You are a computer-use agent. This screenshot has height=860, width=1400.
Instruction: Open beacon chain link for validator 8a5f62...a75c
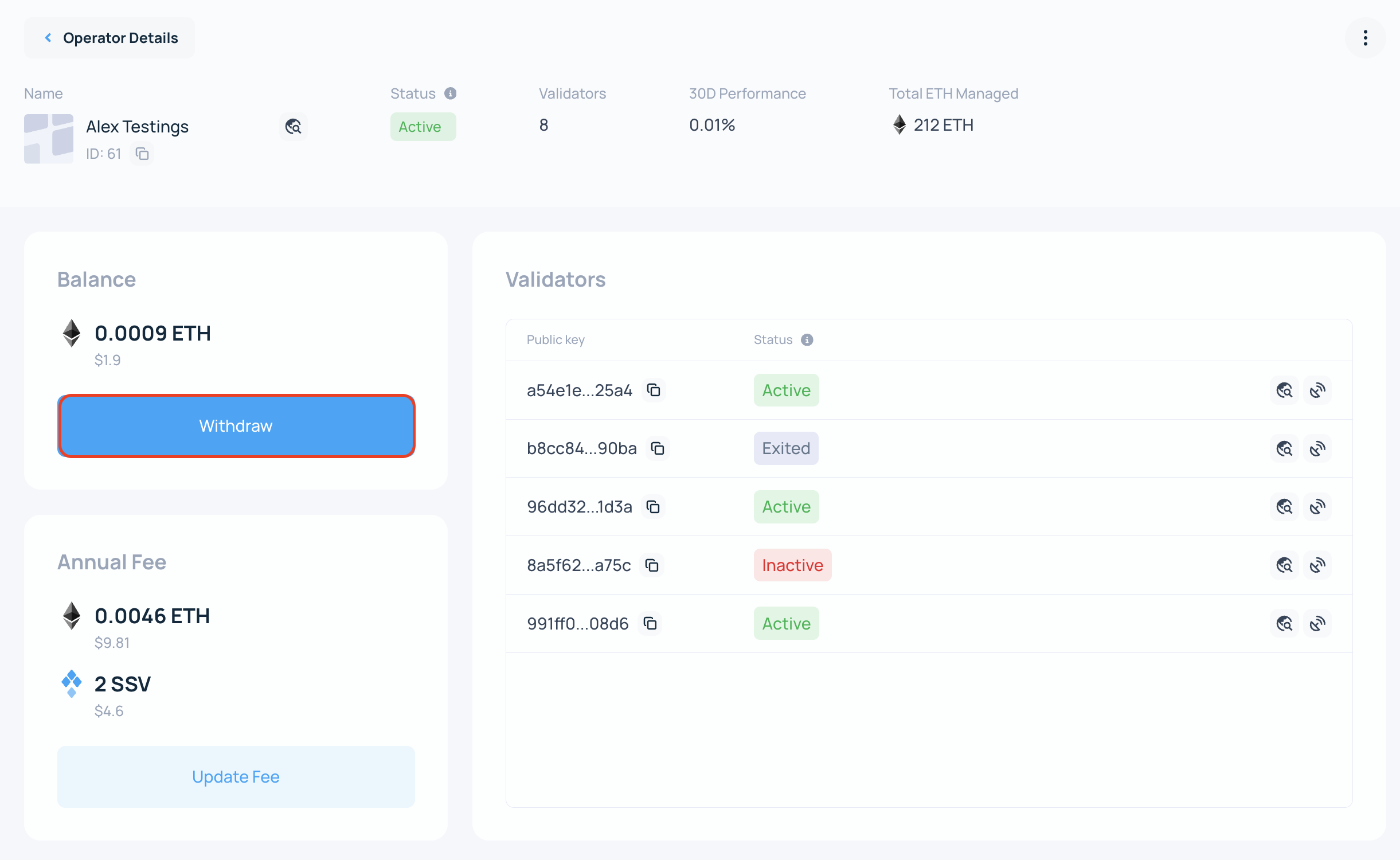(1317, 565)
